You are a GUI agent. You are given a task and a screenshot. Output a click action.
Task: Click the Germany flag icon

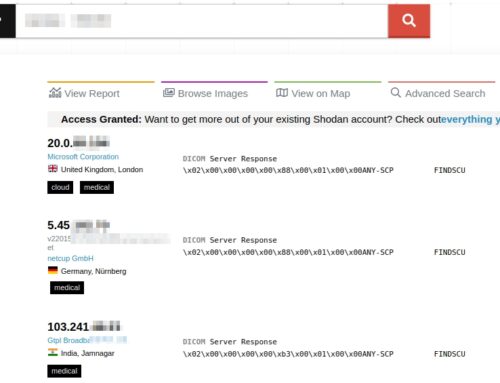tap(53, 270)
